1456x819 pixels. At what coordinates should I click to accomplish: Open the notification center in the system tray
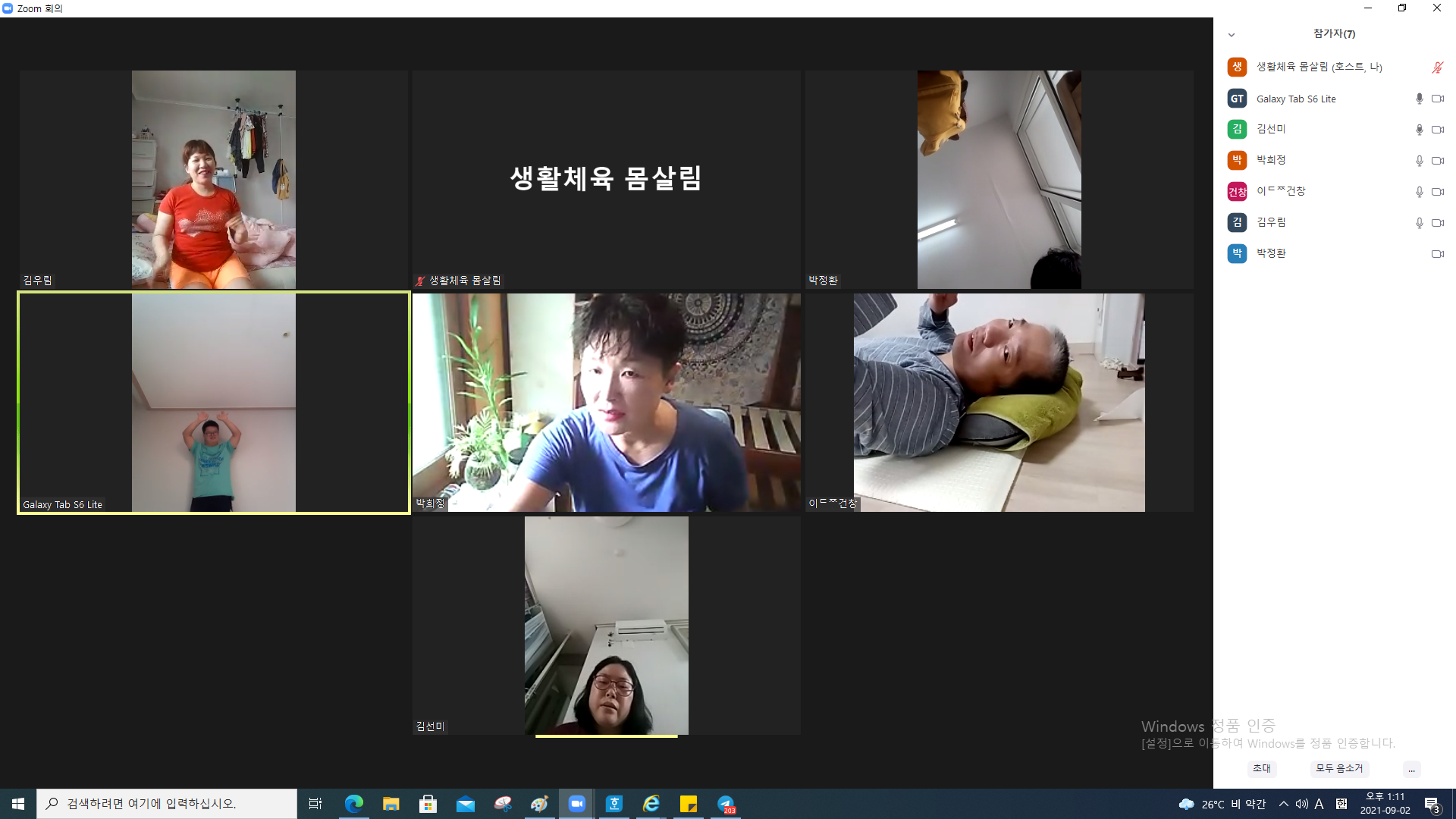(1432, 804)
